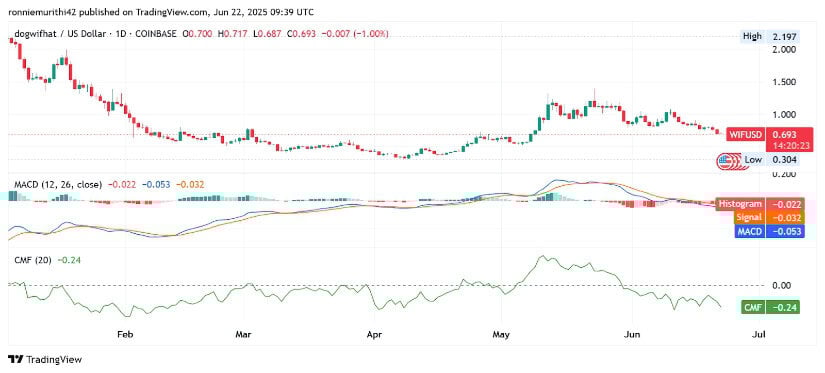
Task: Click the 0.200 price scale label
Action: 784,174
